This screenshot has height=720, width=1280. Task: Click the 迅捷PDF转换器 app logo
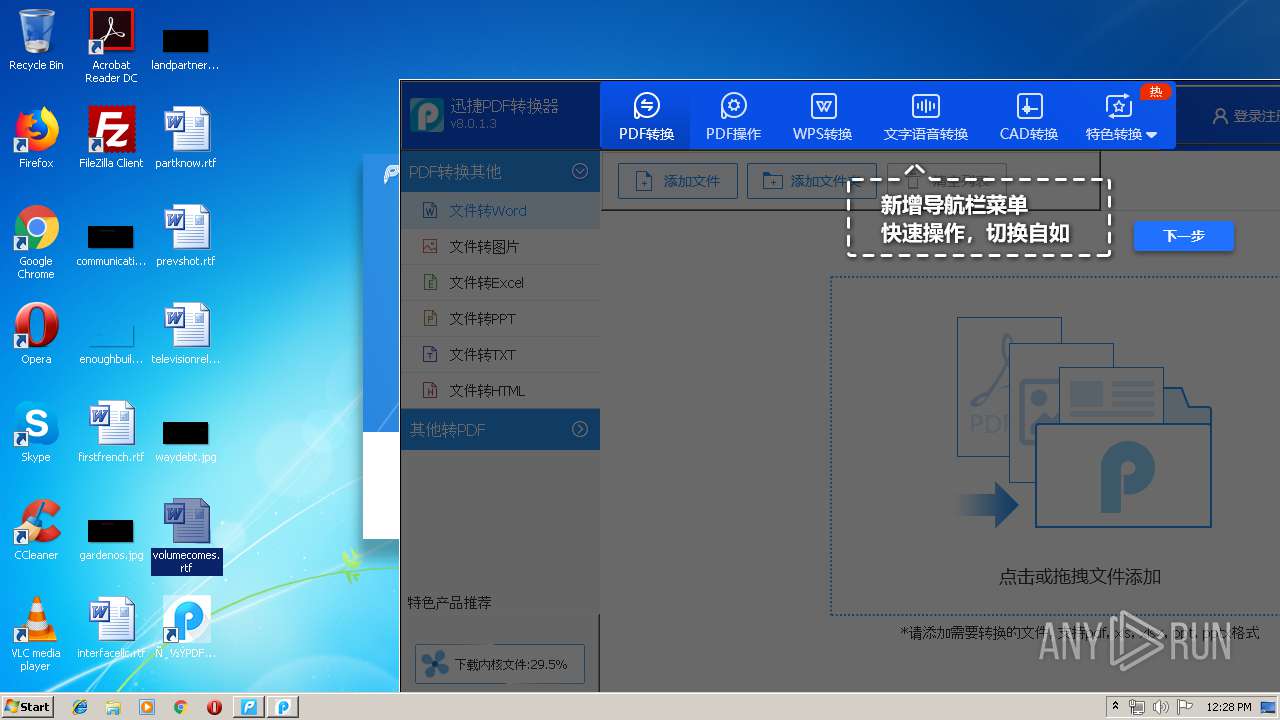tap(427, 116)
